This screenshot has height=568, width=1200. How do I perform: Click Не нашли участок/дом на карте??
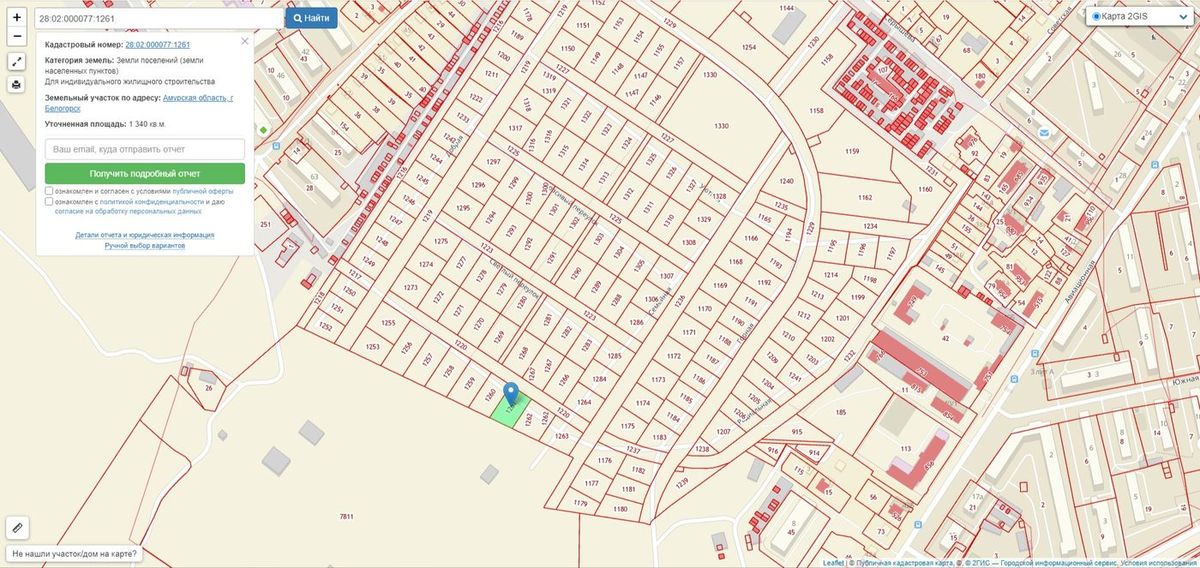click(x=75, y=553)
